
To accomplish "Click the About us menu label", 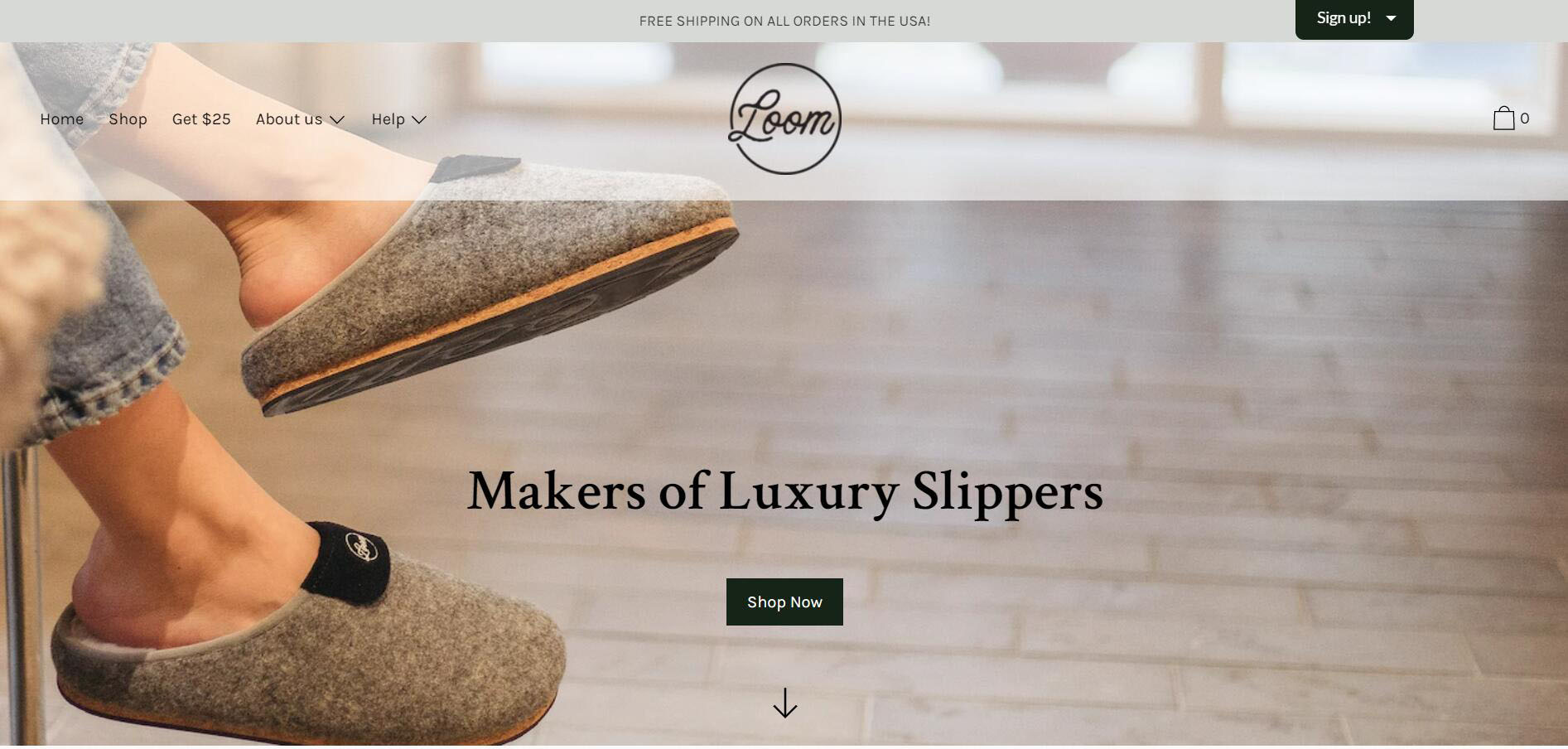I will (289, 119).
